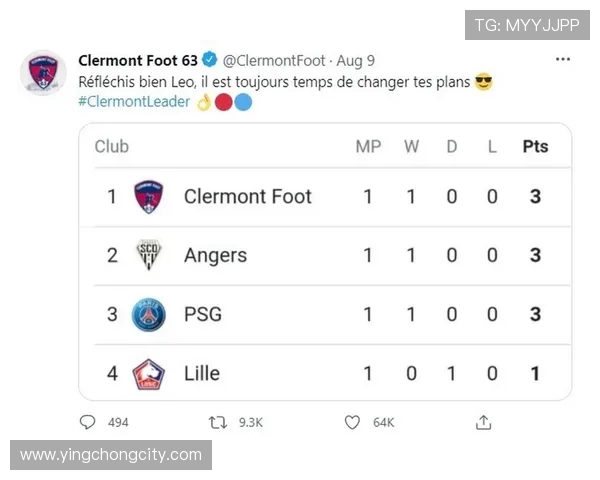
Task: Click the PSG club crest
Action: [148, 315]
